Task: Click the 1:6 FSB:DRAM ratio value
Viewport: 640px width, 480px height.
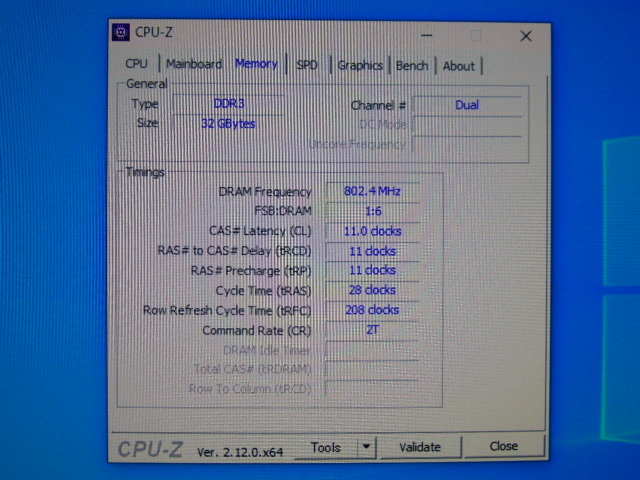Action: (x=373, y=211)
